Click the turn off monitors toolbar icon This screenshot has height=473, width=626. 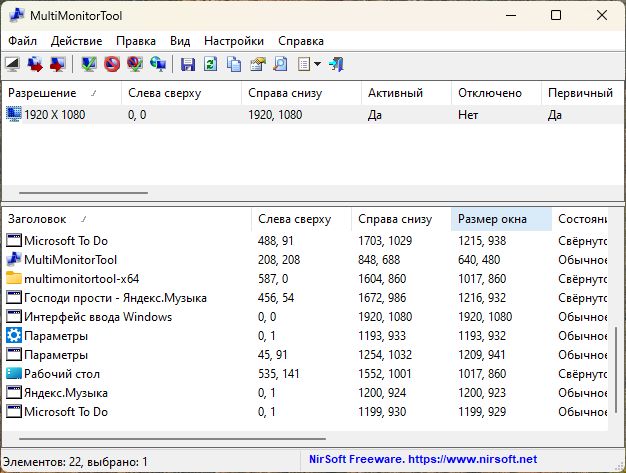(x=12, y=64)
